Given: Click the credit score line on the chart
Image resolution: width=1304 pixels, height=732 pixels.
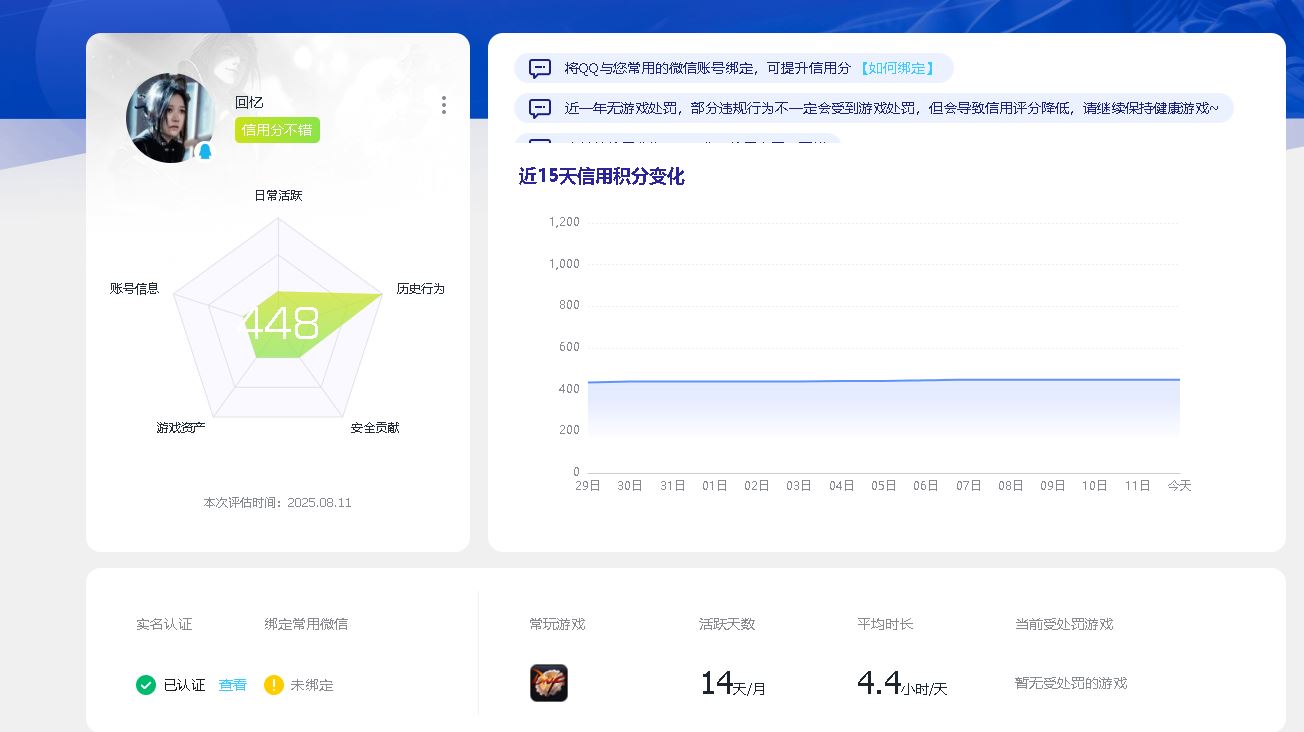Looking at the screenshot, I should point(880,381).
